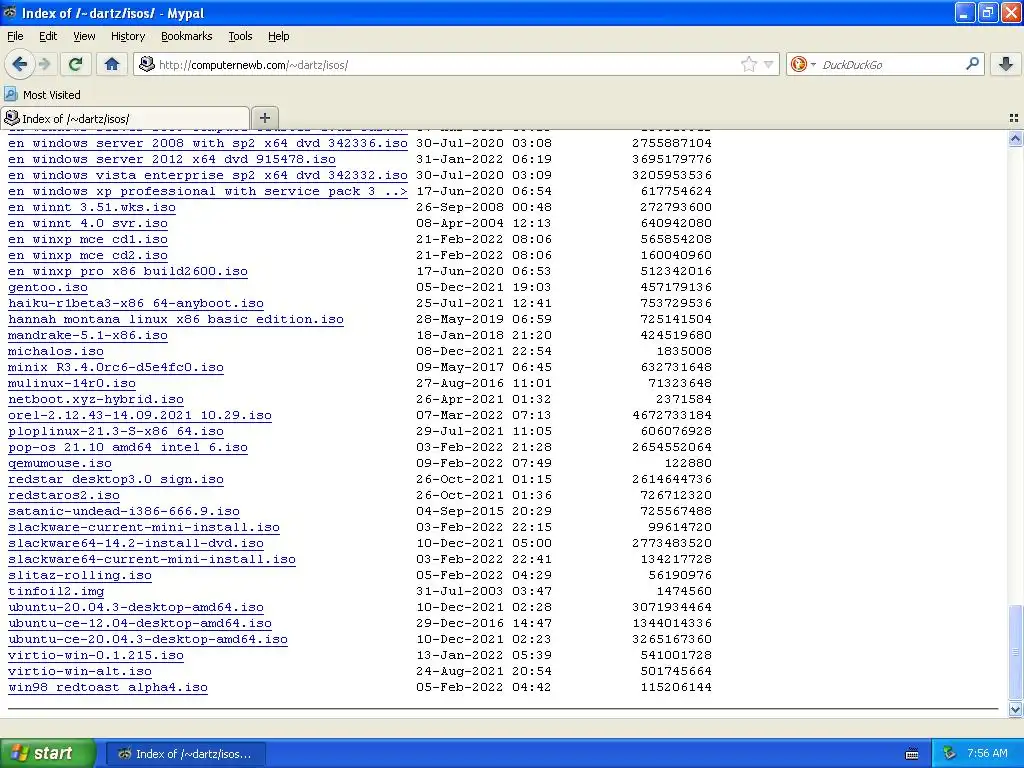Click satanic-undead-i386-666.9.iso link
1024x768 pixels.
click(123, 511)
